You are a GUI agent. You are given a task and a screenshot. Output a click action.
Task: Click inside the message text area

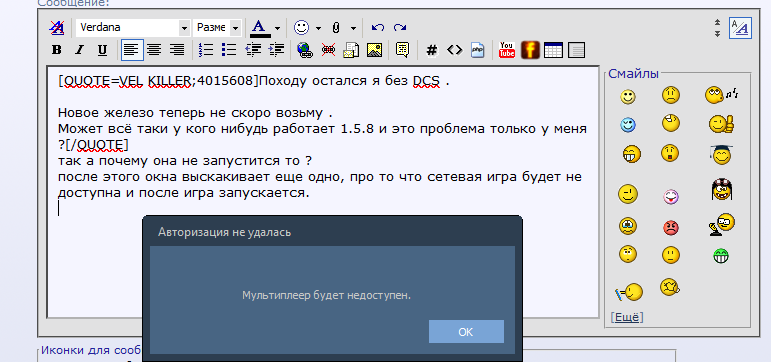pos(323,192)
